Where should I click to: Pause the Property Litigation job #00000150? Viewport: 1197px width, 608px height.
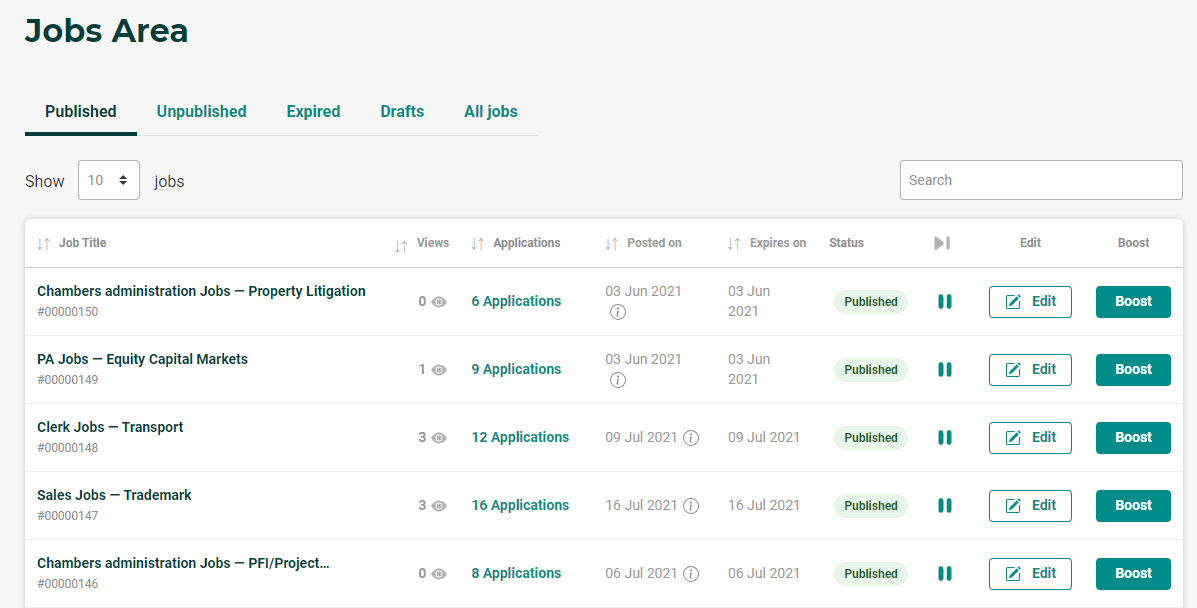(x=944, y=302)
